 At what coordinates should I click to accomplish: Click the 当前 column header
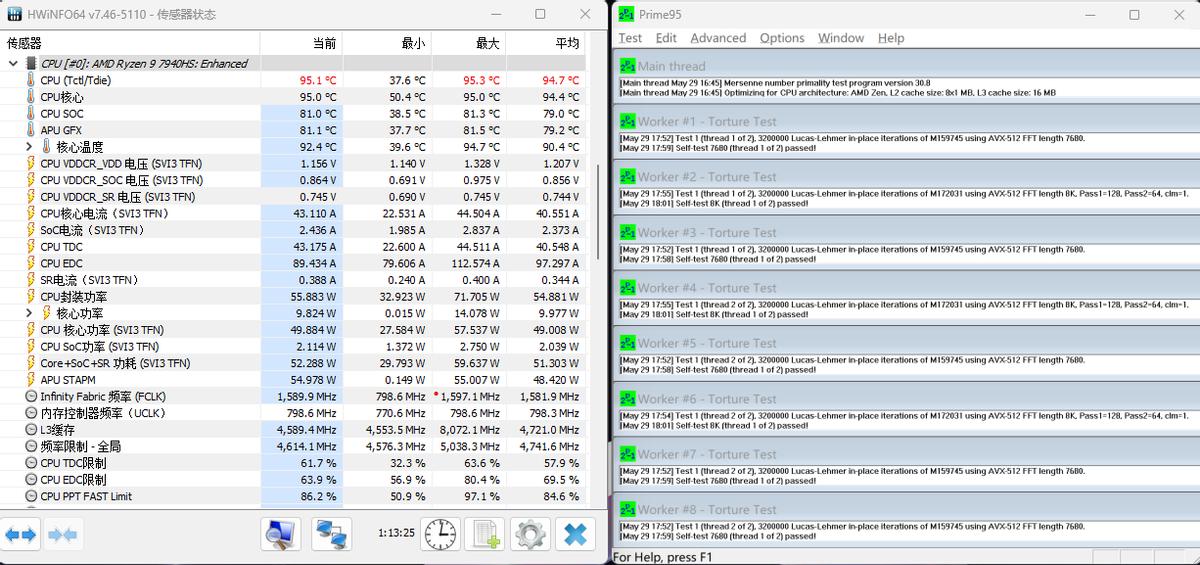(x=301, y=43)
